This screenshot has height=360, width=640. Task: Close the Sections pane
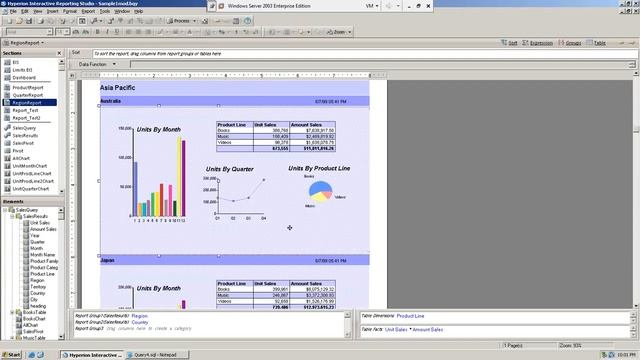point(59,53)
